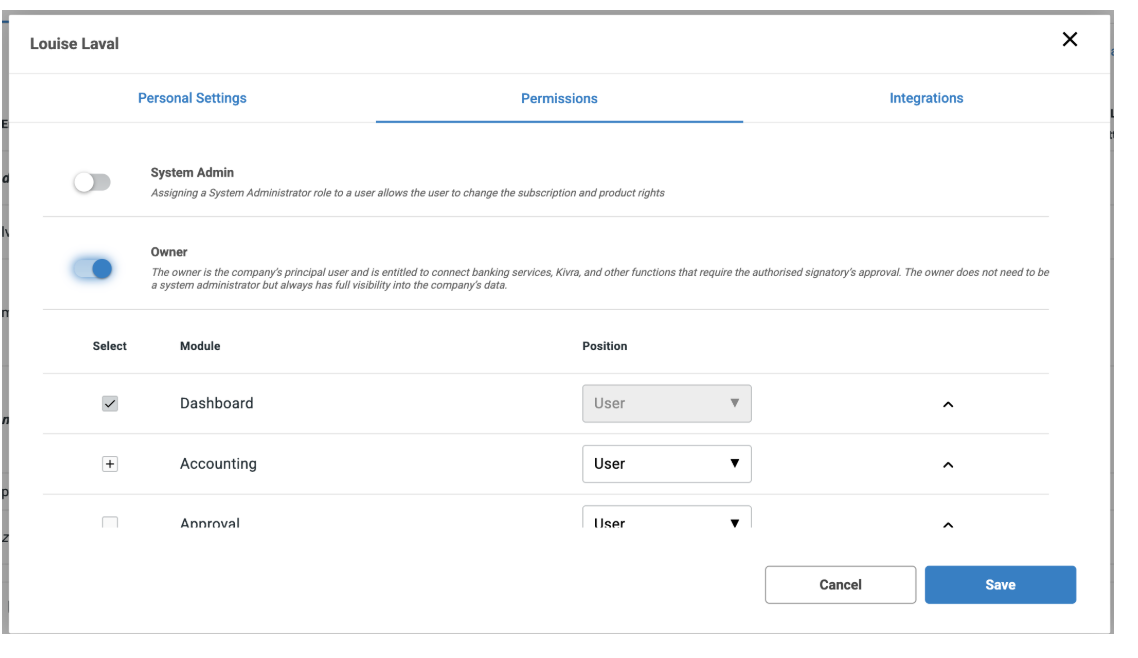Image resolution: width=1138 pixels, height=658 pixels.
Task: Collapse the Approval row chevron
Action: [948, 525]
